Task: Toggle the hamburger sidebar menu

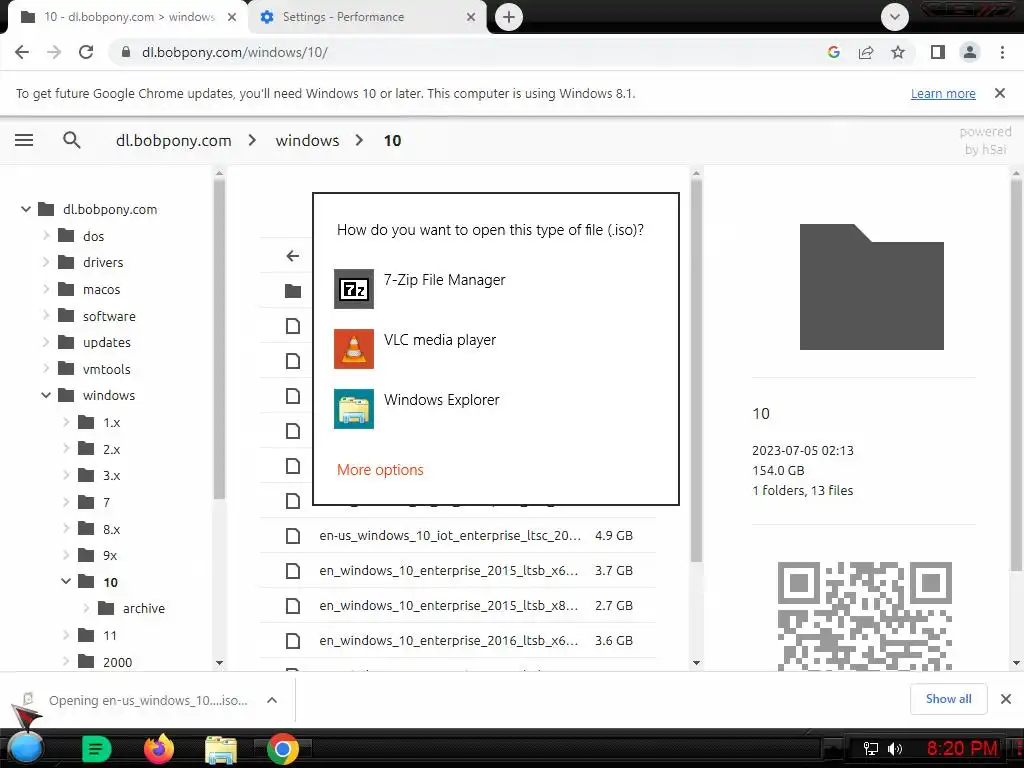Action: 24,140
